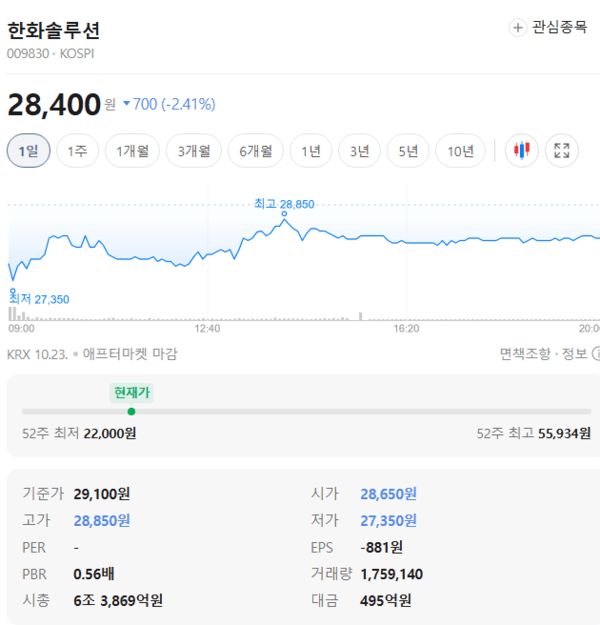This screenshot has width=600, height=625.
Task: Select the 10년 chart period tab
Action: tap(460, 151)
